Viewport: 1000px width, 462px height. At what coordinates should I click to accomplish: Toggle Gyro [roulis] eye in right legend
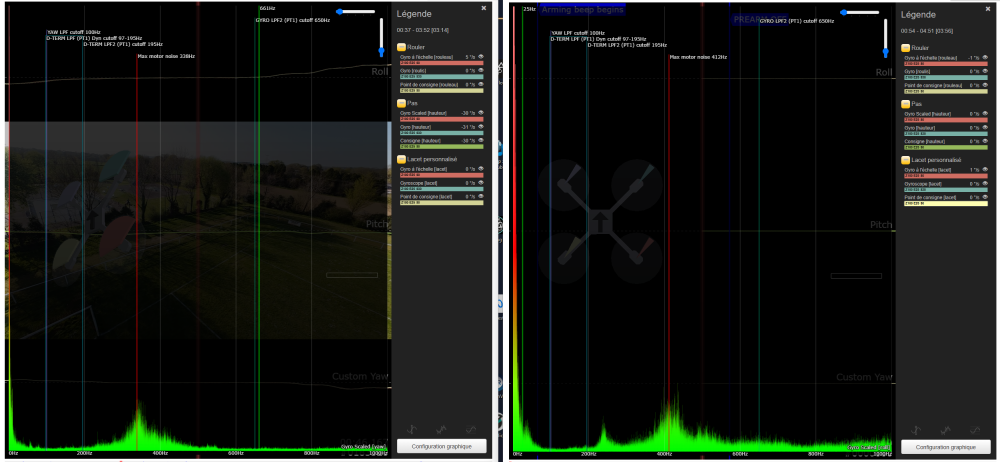pos(985,70)
